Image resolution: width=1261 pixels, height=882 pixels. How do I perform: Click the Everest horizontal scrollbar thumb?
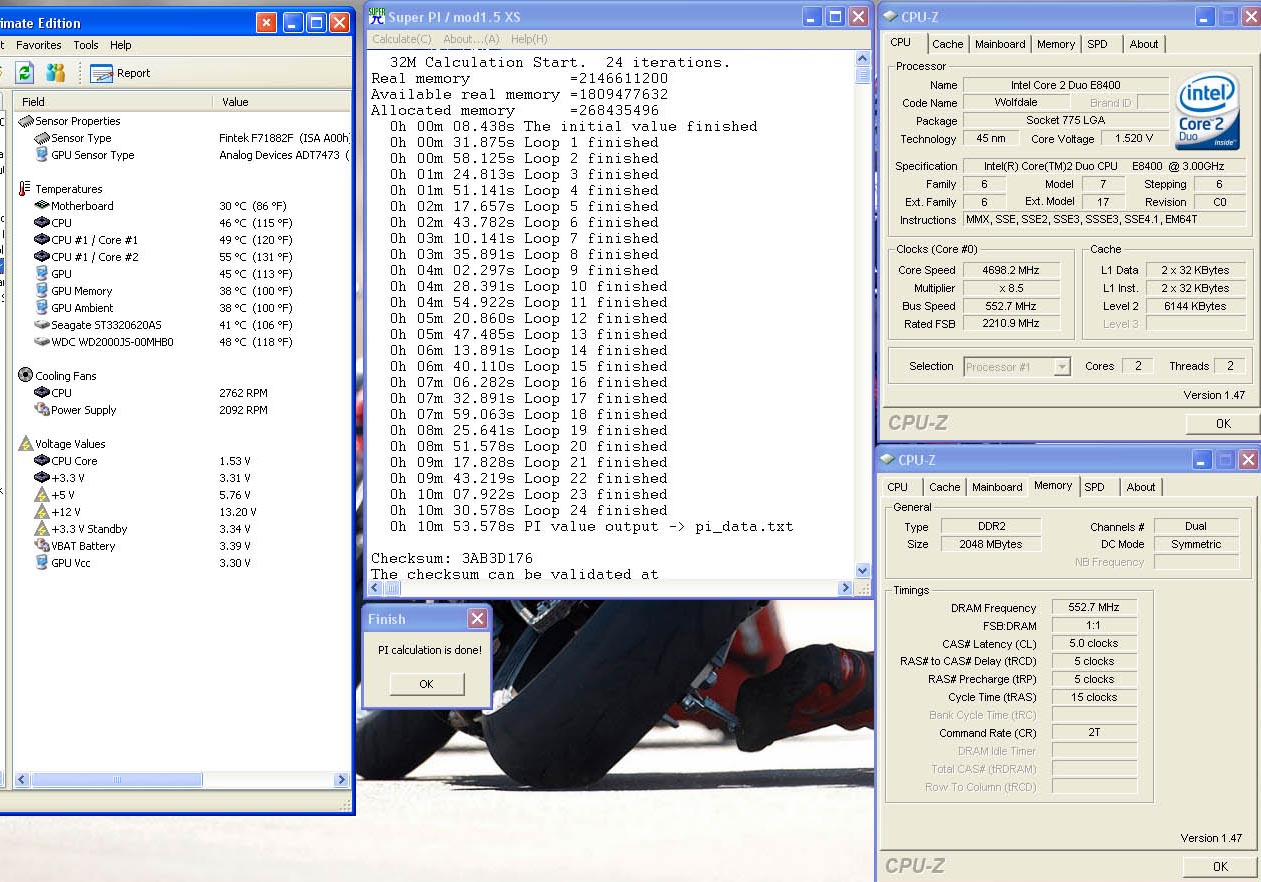pyautogui.click(x=119, y=779)
